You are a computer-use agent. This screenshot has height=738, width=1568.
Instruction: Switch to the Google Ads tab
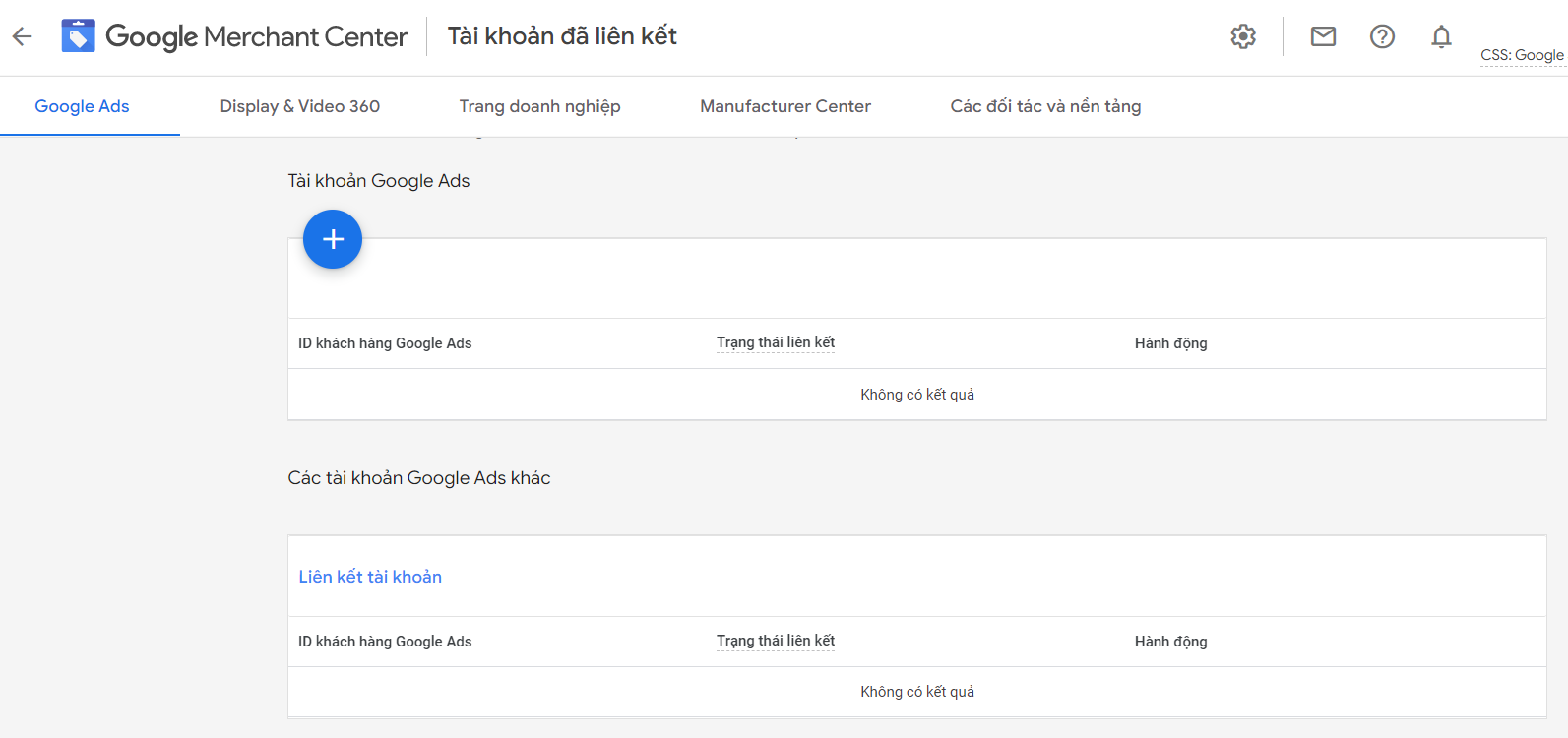click(83, 106)
